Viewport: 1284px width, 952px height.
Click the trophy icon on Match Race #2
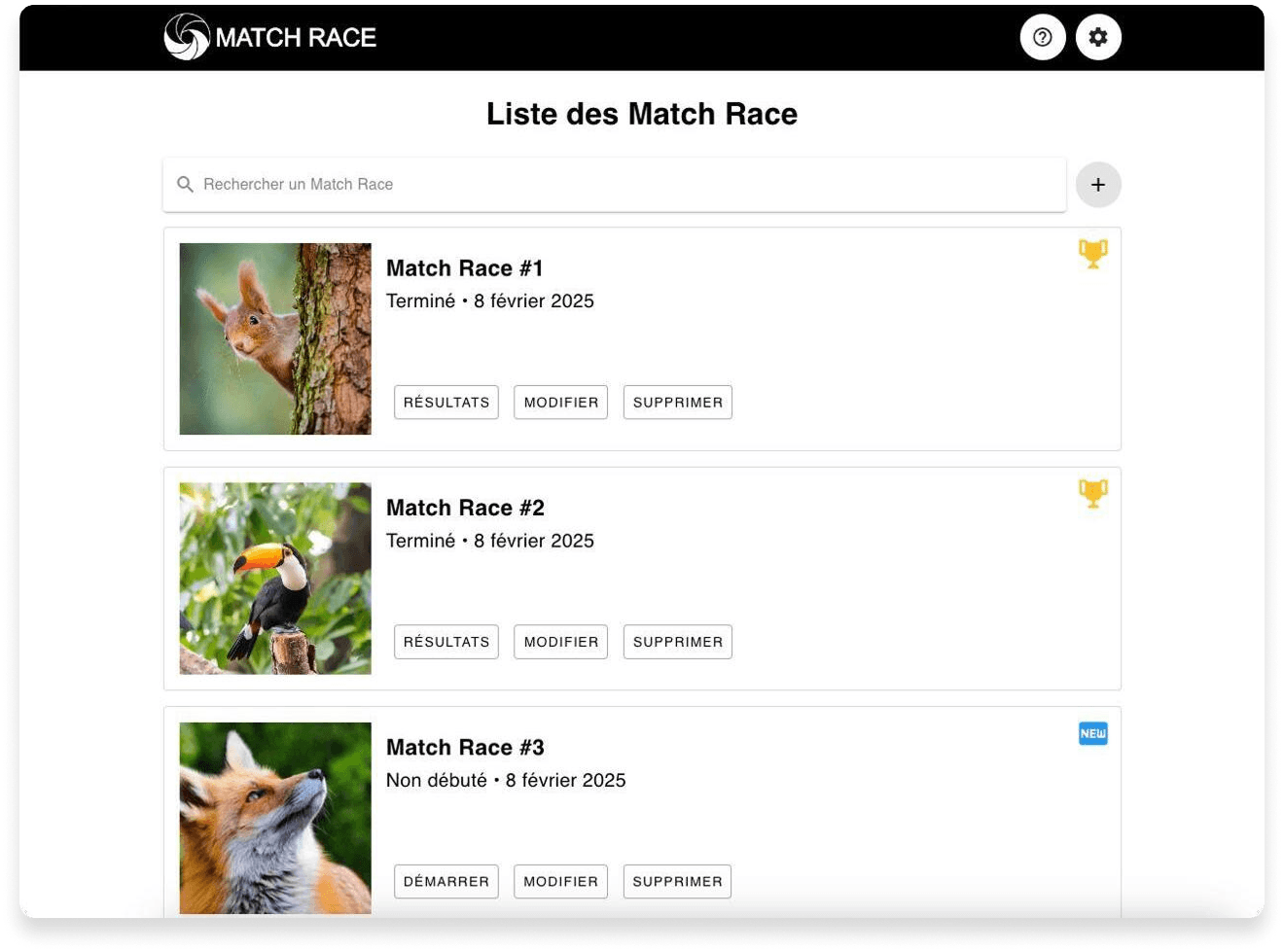point(1093,494)
